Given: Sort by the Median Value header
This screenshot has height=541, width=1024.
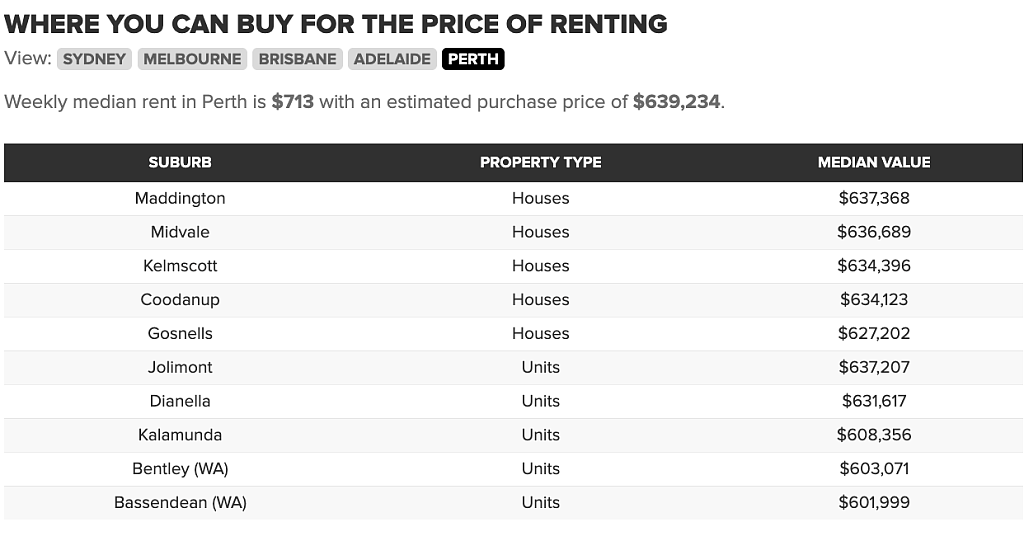Looking at the screenshot, I should point(874,163).
